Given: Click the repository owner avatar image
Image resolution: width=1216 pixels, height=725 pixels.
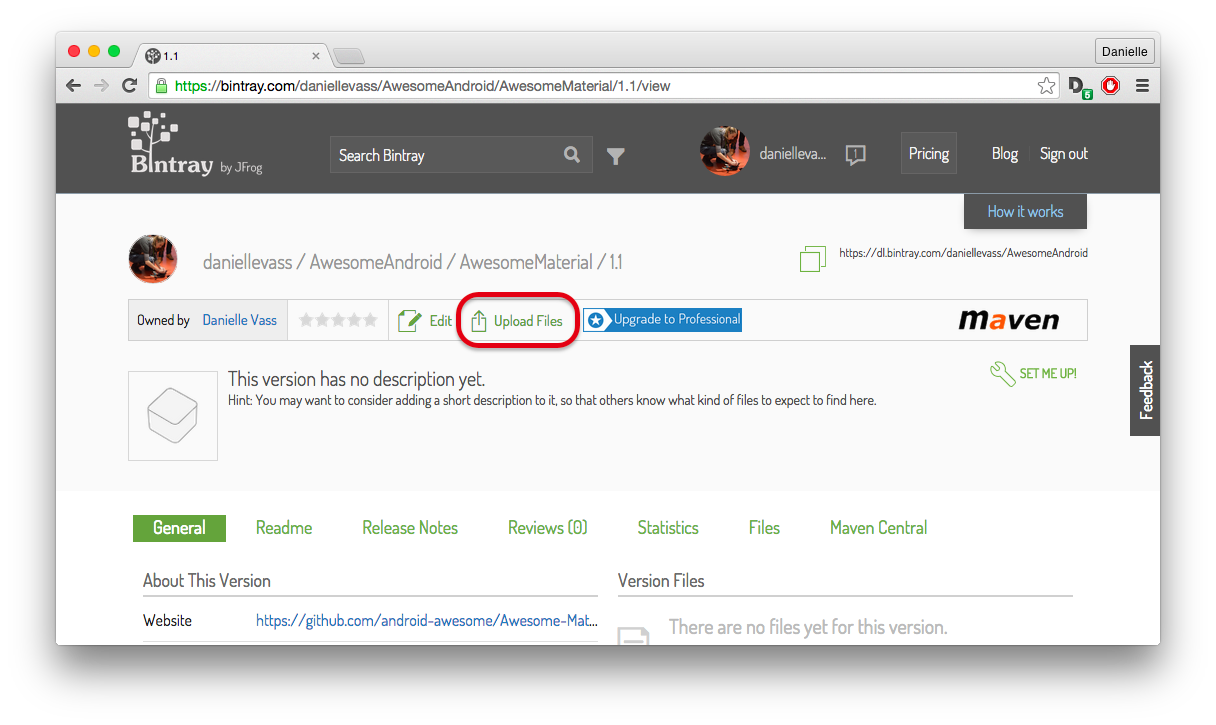Looking at the screenshot, I should 153,259.
